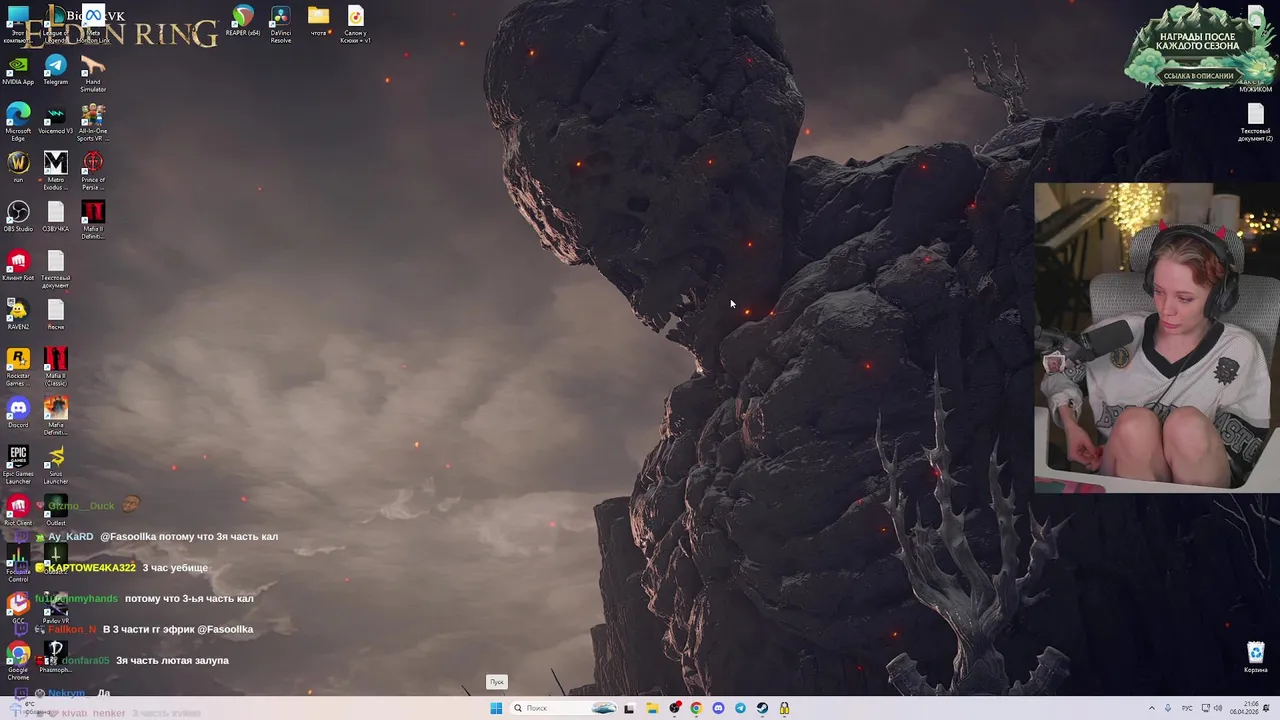The width and height of the screenshot is (1280, 720).
Task: Open the Discord desktop shortcut
Action: (x=18, y=413)
